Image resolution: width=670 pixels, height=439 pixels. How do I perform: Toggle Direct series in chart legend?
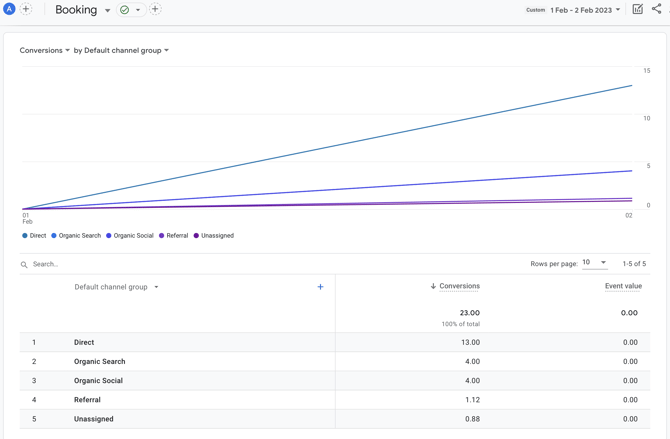(34, 236)
